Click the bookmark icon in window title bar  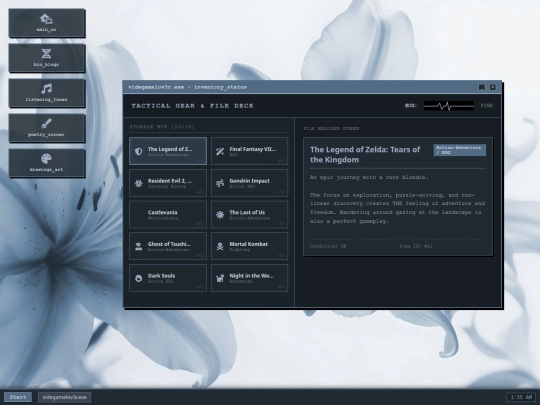[482, 87]
